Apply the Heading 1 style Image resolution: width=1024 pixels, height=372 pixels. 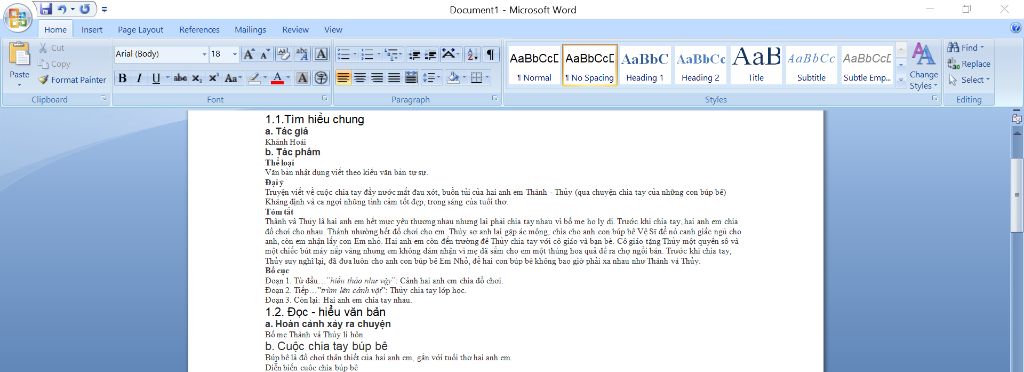tap(645, 65)
